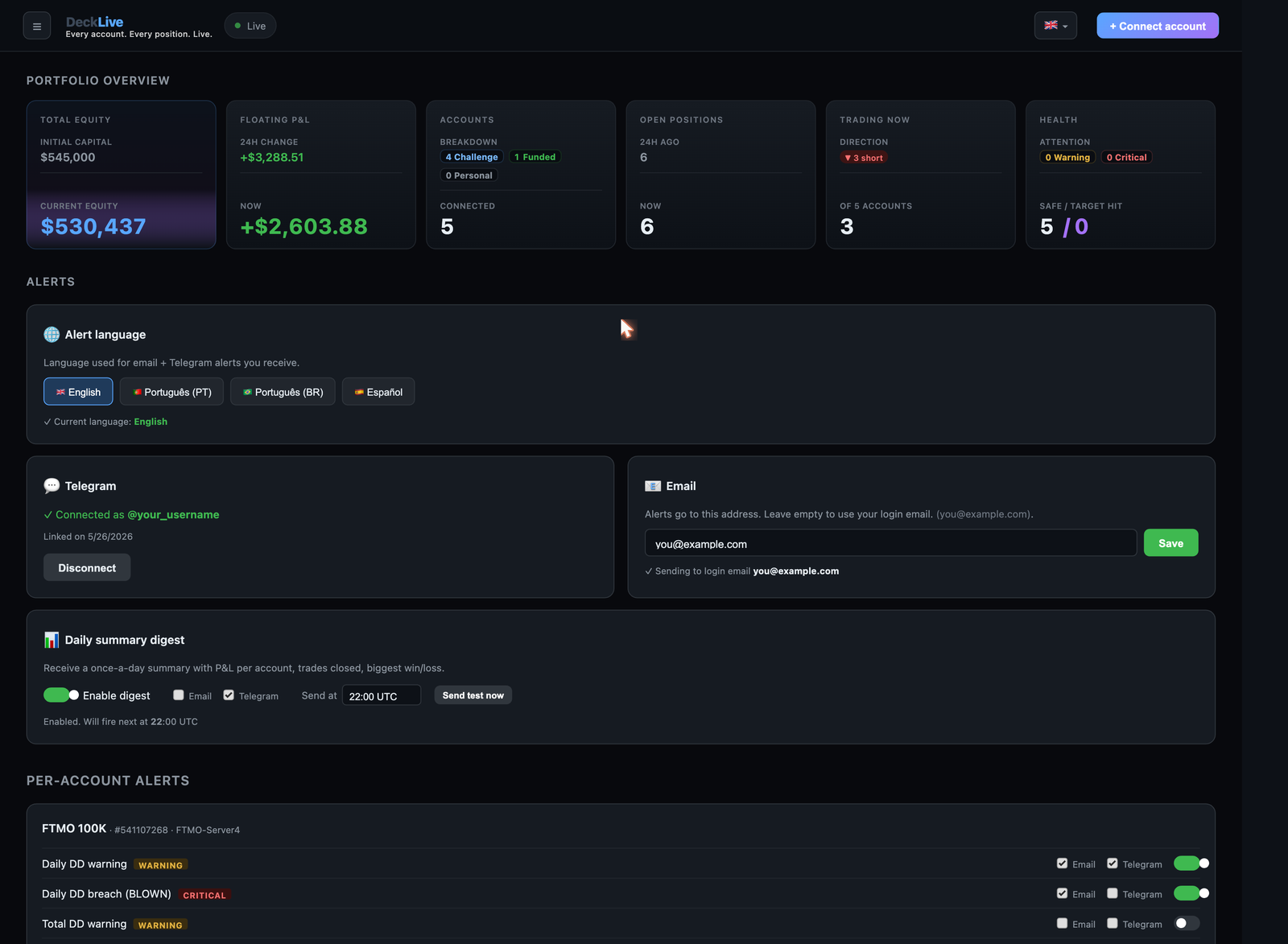Image resolution: width=1288 pixels, height=944 pixels.
Task: Click the Live status indicator
Action: coord(250,26)
